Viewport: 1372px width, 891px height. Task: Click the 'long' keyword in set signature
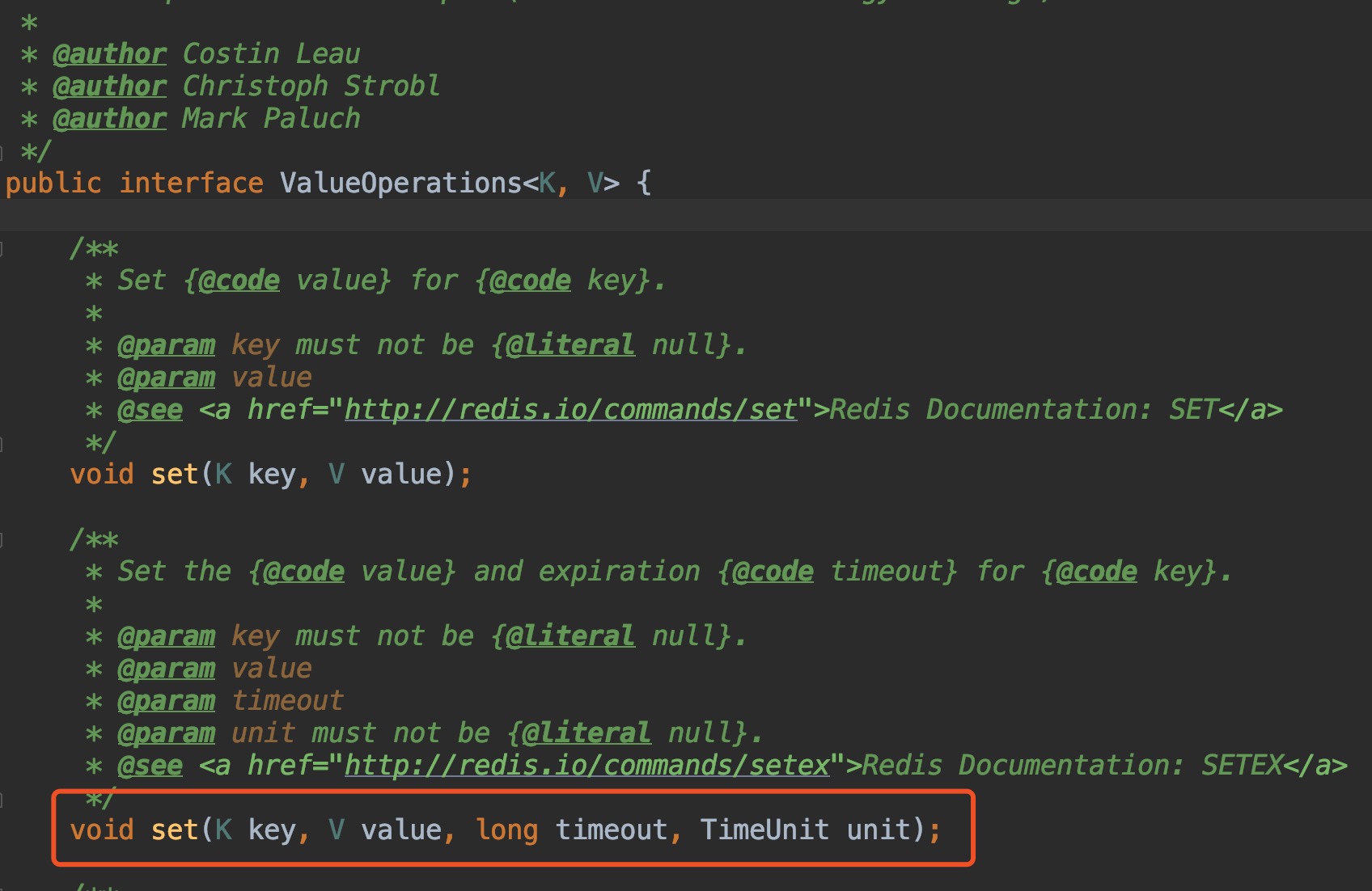506,830
